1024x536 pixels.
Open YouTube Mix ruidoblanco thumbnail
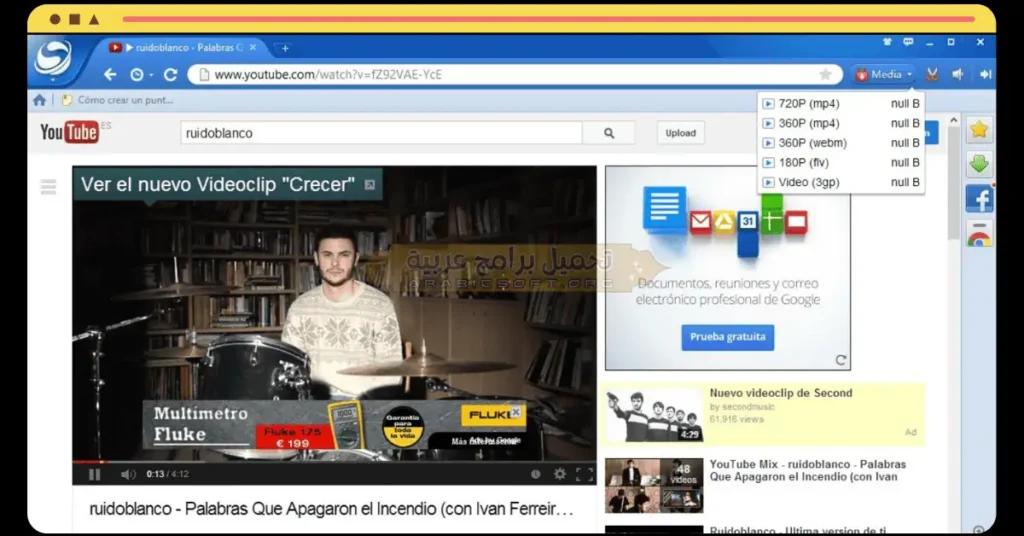[x=654, y=485]
